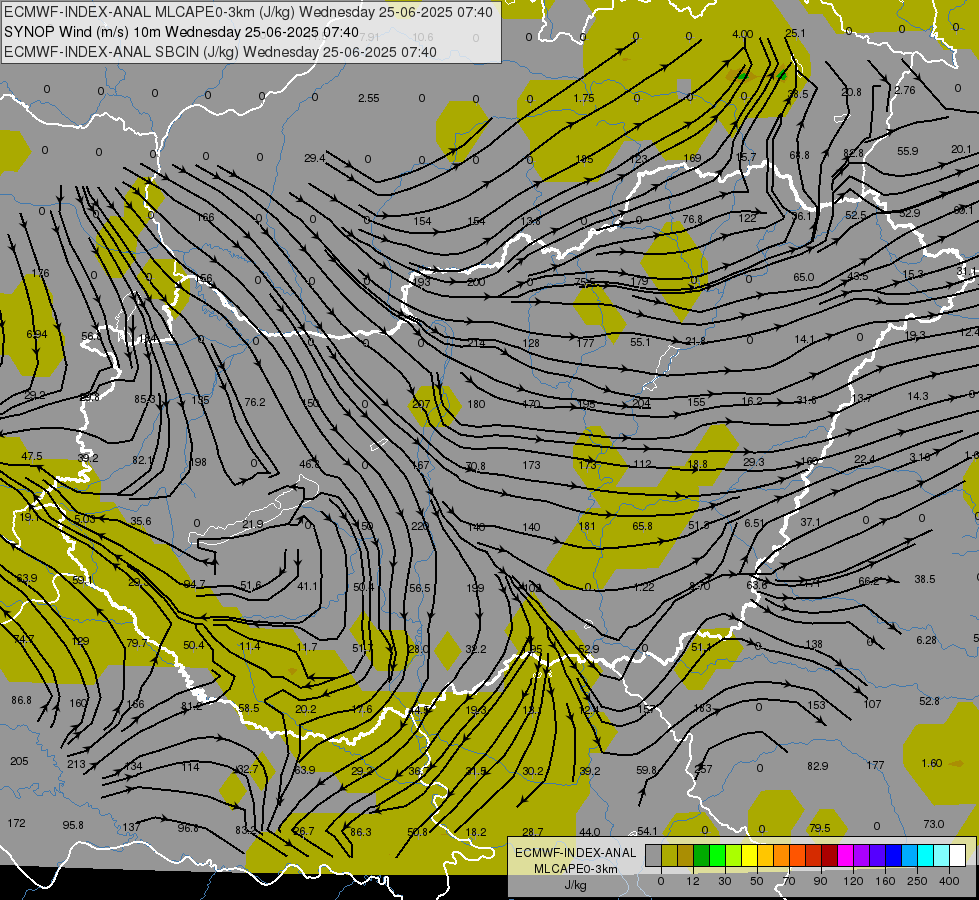979x900 pixels.
Task: Click the map value 6.51
Action: 754,523
